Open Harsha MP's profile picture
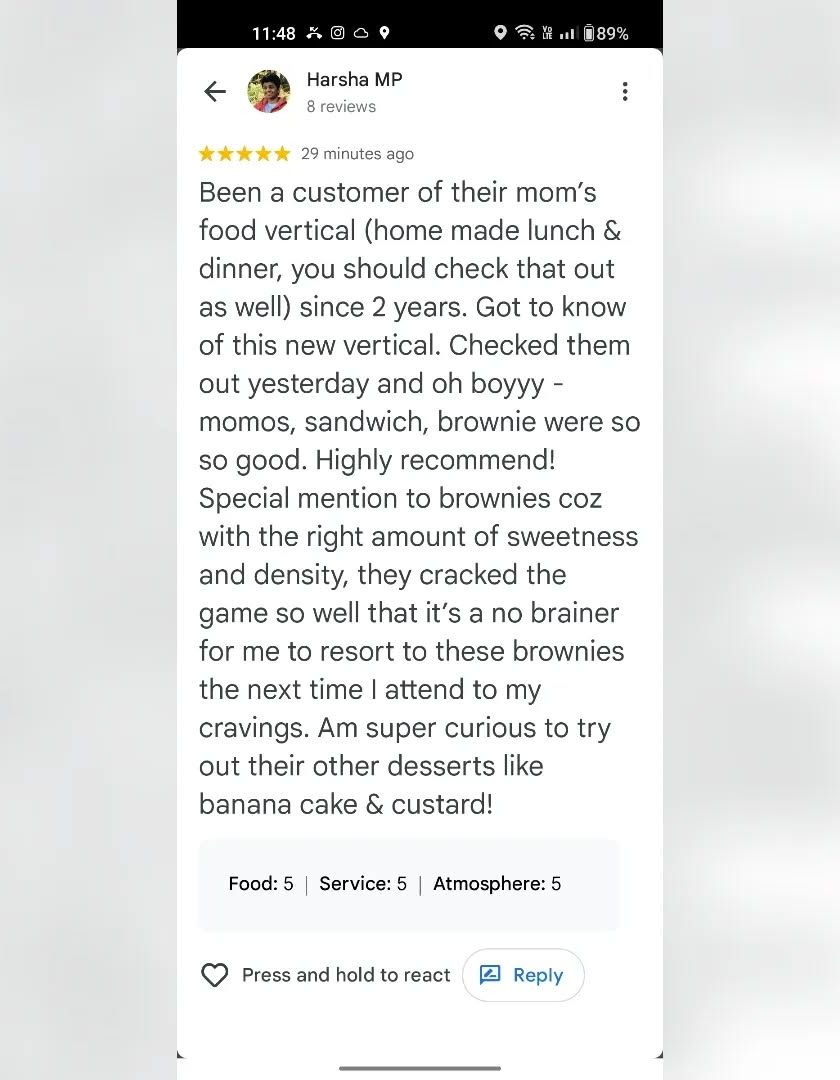The image size is (840, 1080). pos(269,92)
